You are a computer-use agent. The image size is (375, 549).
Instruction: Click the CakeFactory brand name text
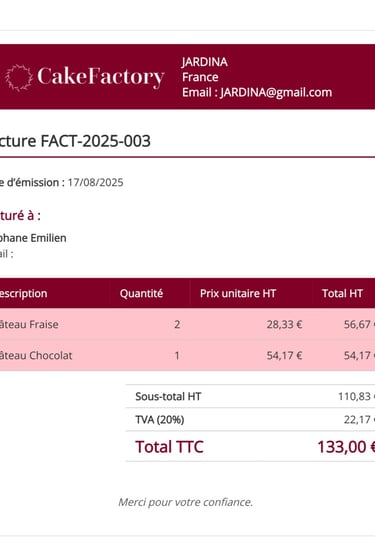pos(101,77)
